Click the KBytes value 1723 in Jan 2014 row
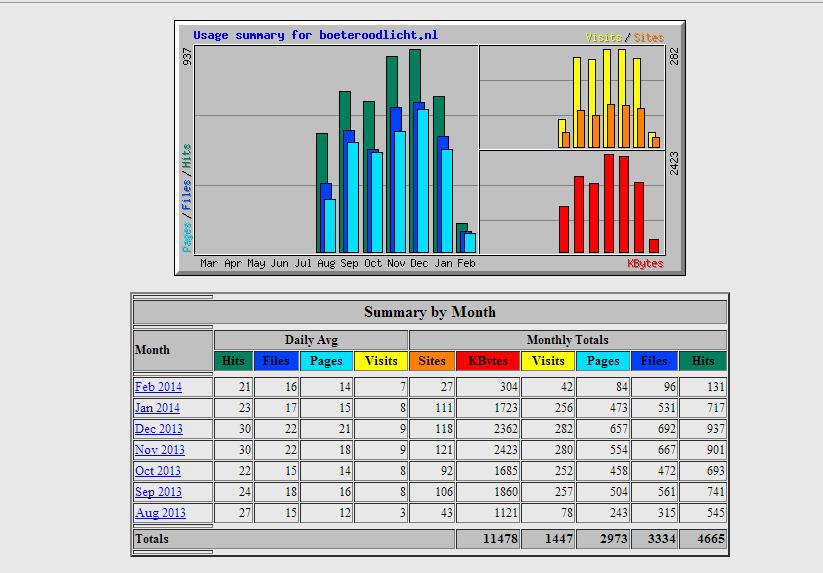 coord(505,408)
